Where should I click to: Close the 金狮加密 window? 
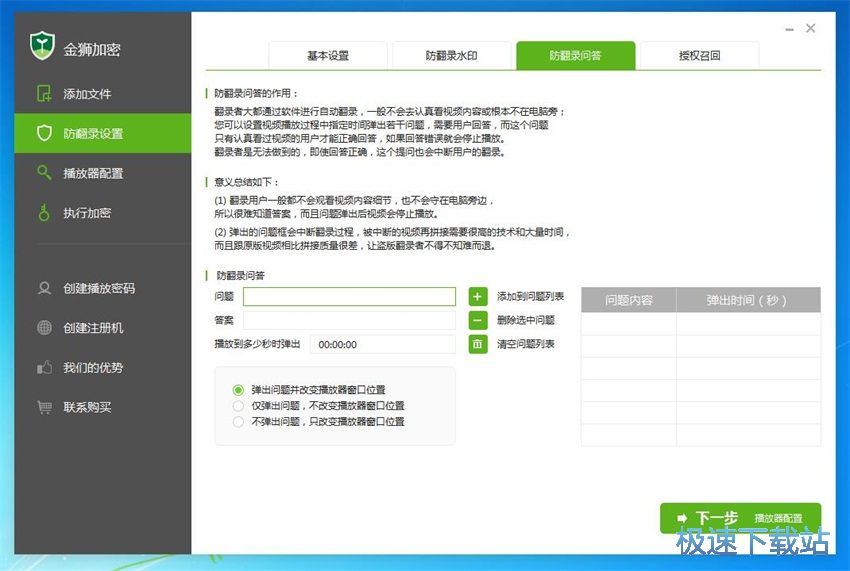coord(810,28)
